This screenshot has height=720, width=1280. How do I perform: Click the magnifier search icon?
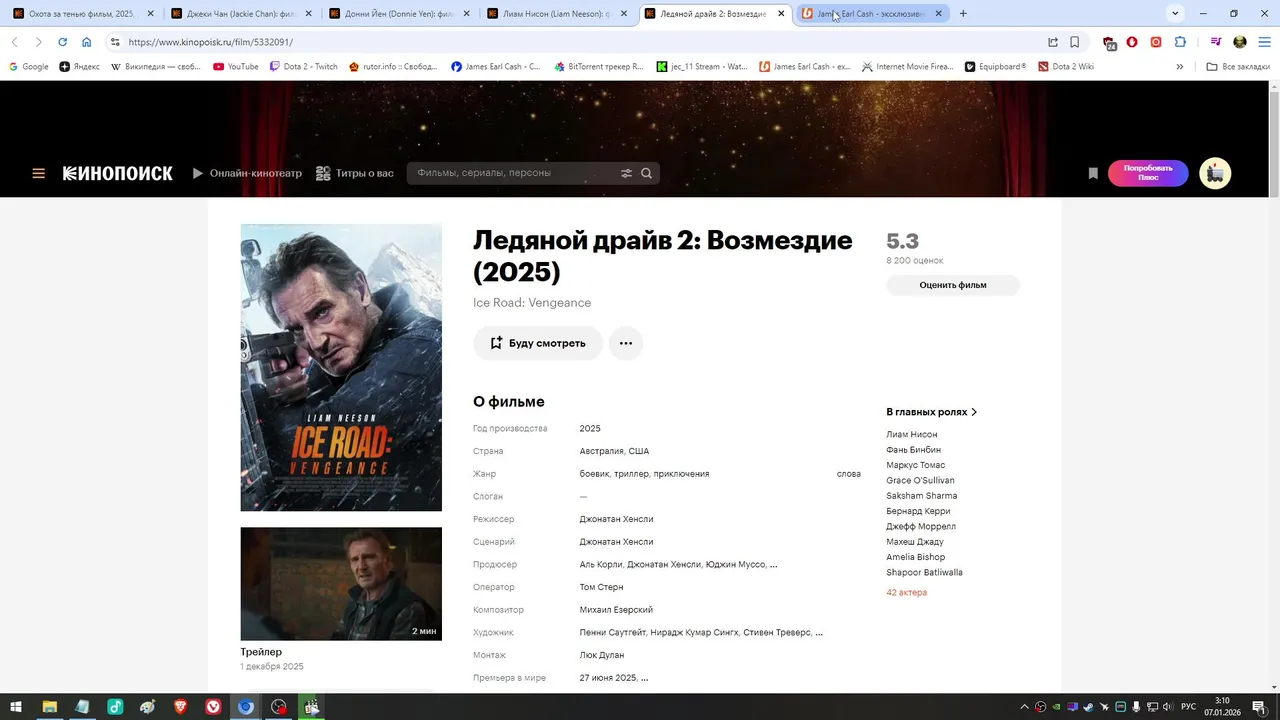point(647,173)
